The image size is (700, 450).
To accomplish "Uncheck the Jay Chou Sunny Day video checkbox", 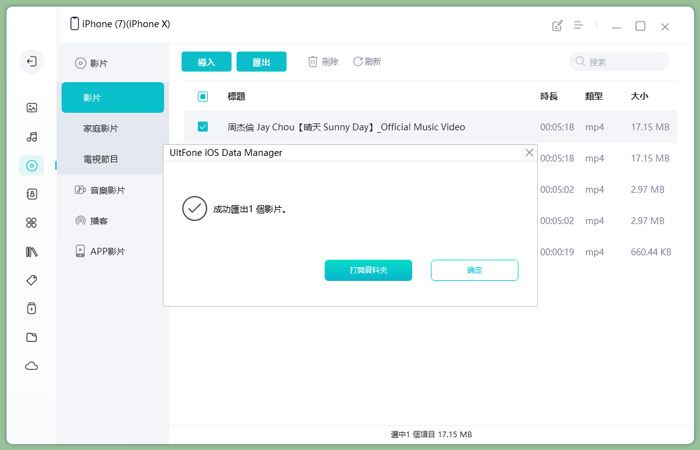I will 203,127.
